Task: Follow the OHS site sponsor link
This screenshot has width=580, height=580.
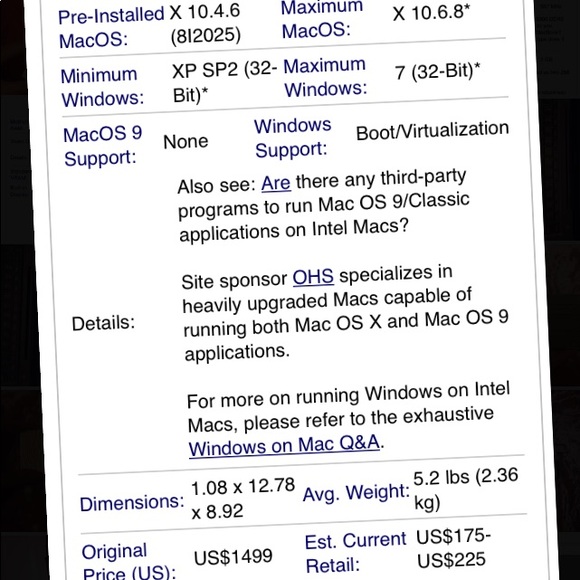Action: pos(313,277)
